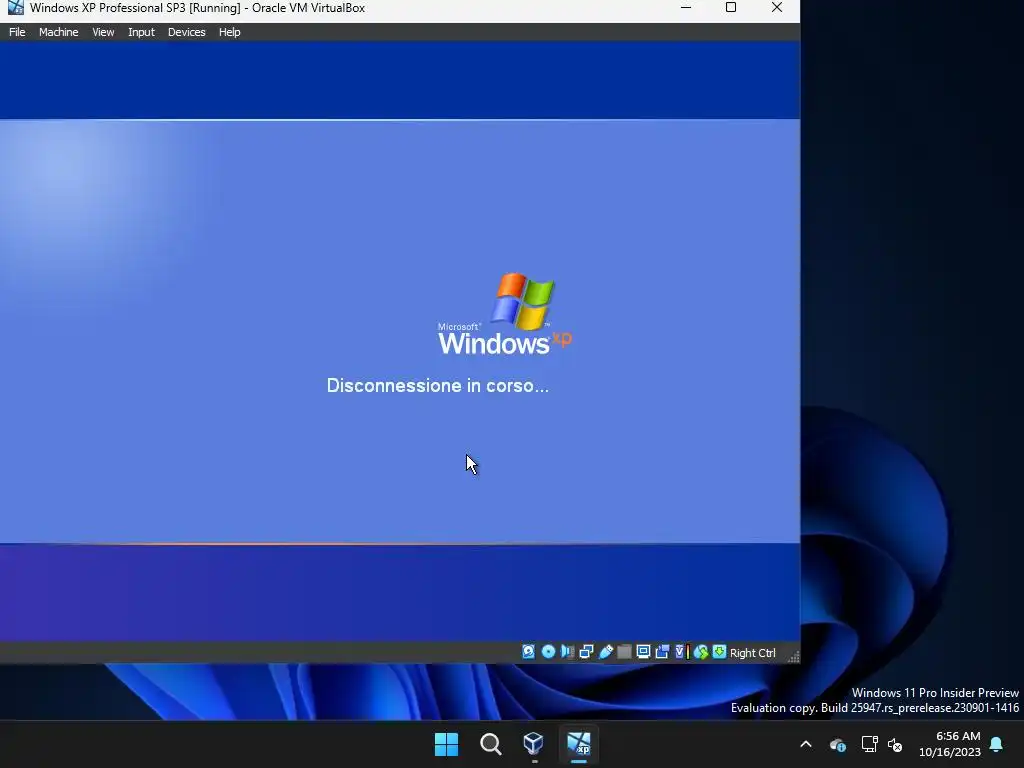Open the File menu in VirtualBox
This screenshot has width=1024, height=768.
pos(17,32)
